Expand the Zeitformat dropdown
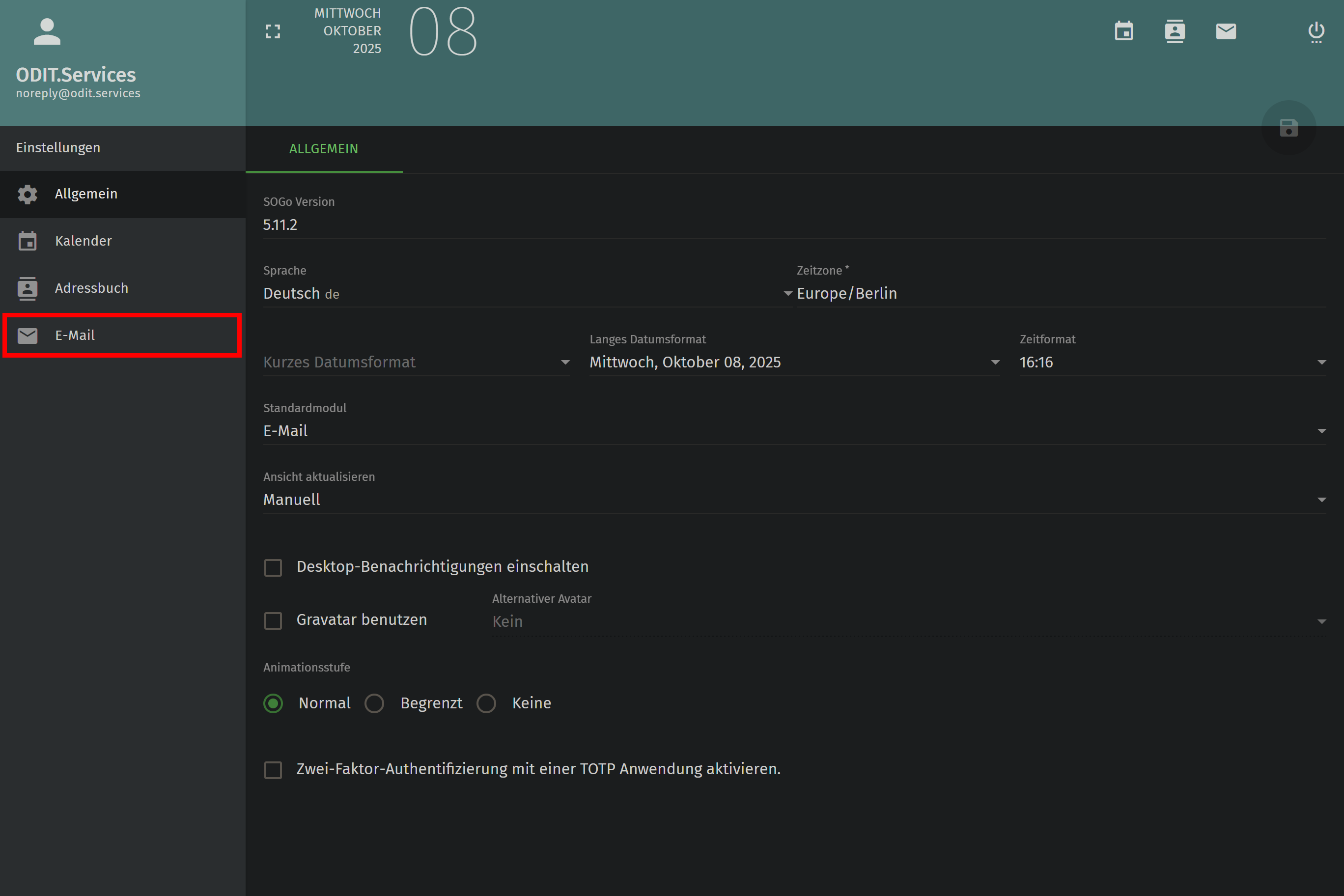 (x=1172, y=363)
